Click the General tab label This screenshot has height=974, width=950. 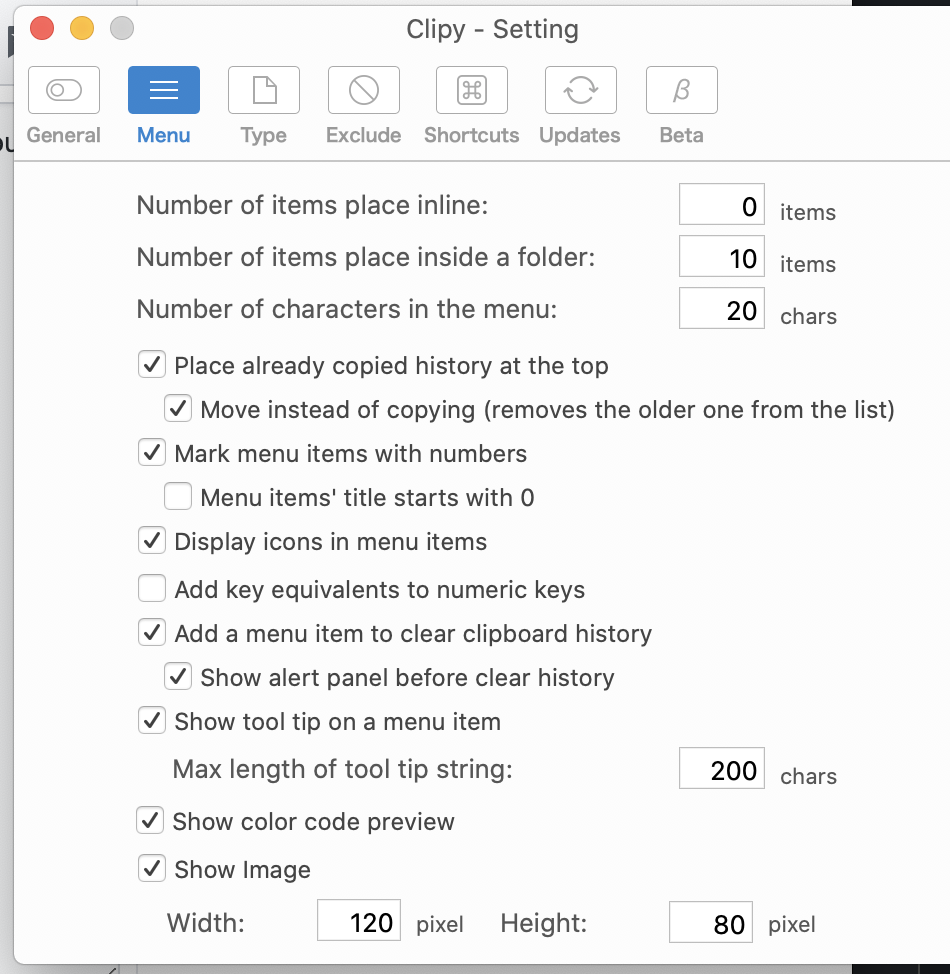64,135
